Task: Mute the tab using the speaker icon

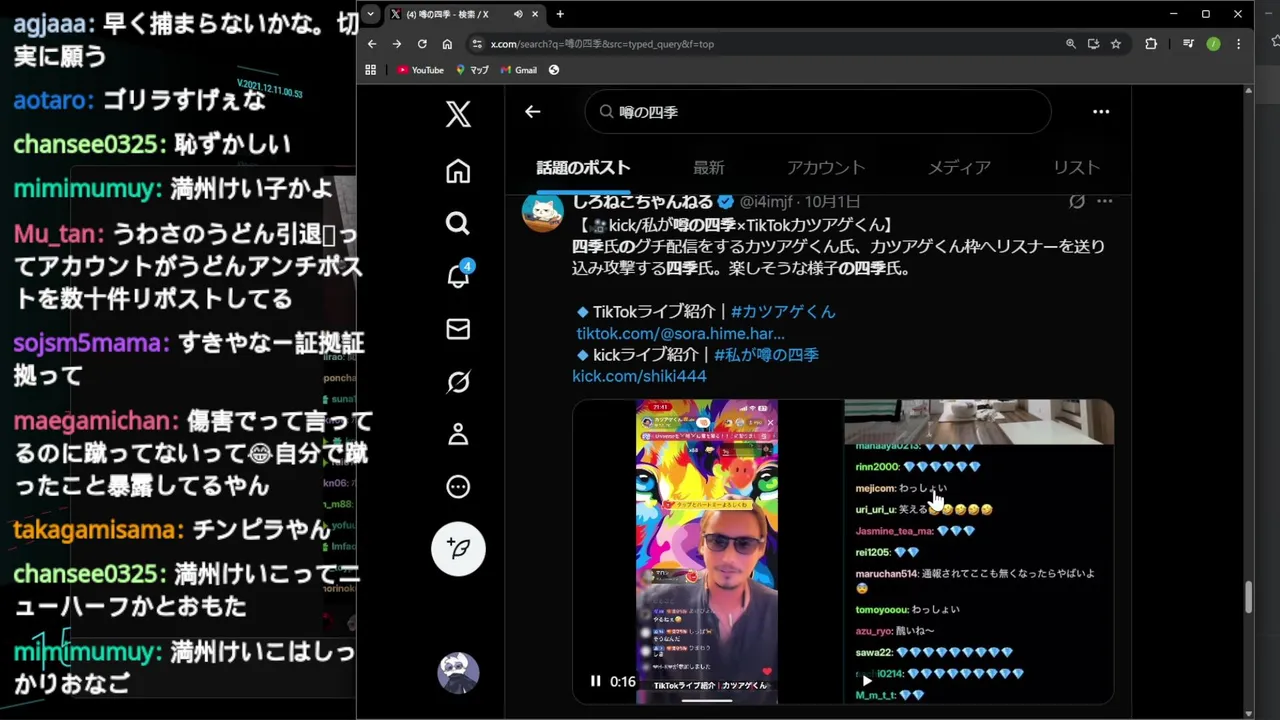Action: coord(518,14)
